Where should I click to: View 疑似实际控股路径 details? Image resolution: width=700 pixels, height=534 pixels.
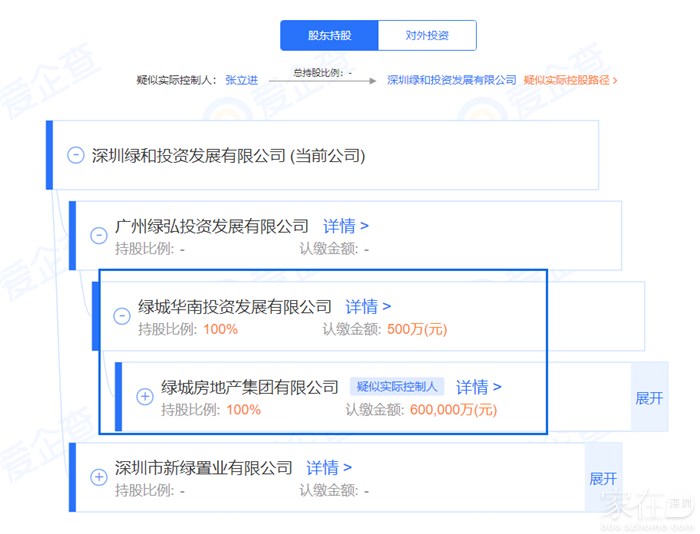570,80
